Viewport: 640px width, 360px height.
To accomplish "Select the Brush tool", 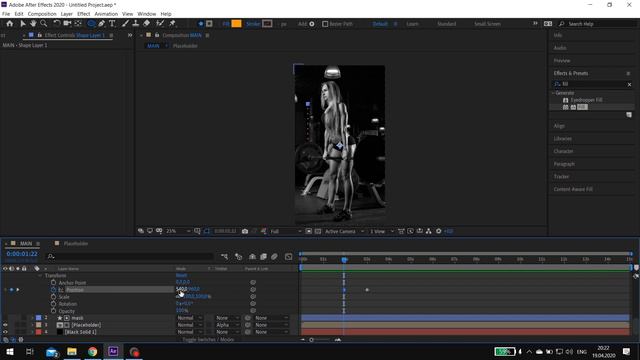I will click(x=125, y=24).
